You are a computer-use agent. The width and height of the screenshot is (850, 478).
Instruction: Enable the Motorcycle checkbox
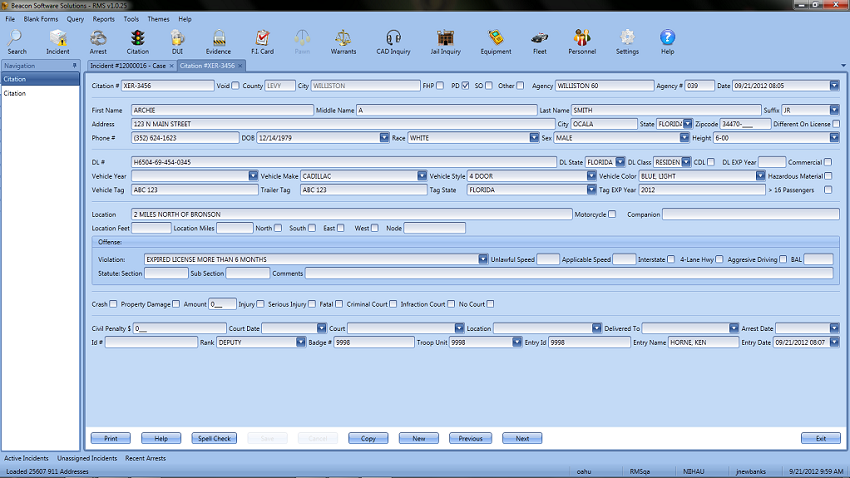pos(612,214)
